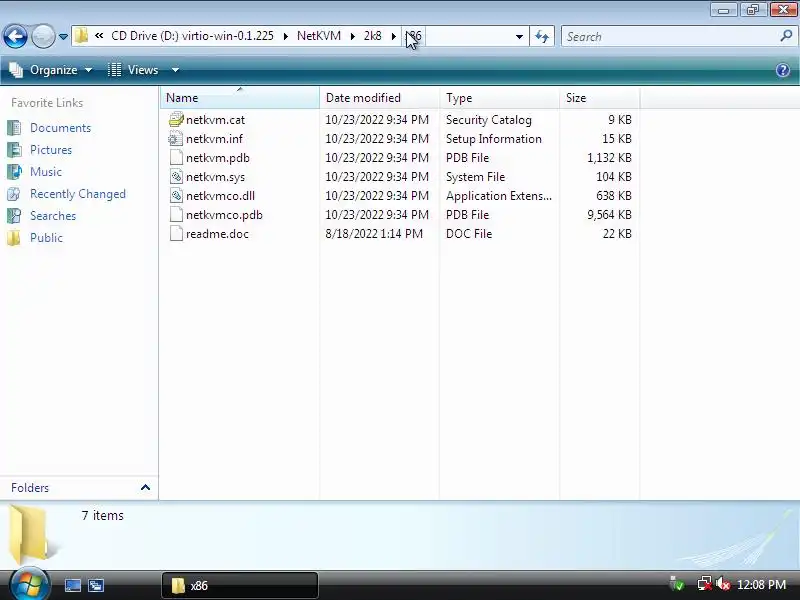The width and height of the screenshot is (800, 600).
Task: Sort files by Type column
Action: 499,97
